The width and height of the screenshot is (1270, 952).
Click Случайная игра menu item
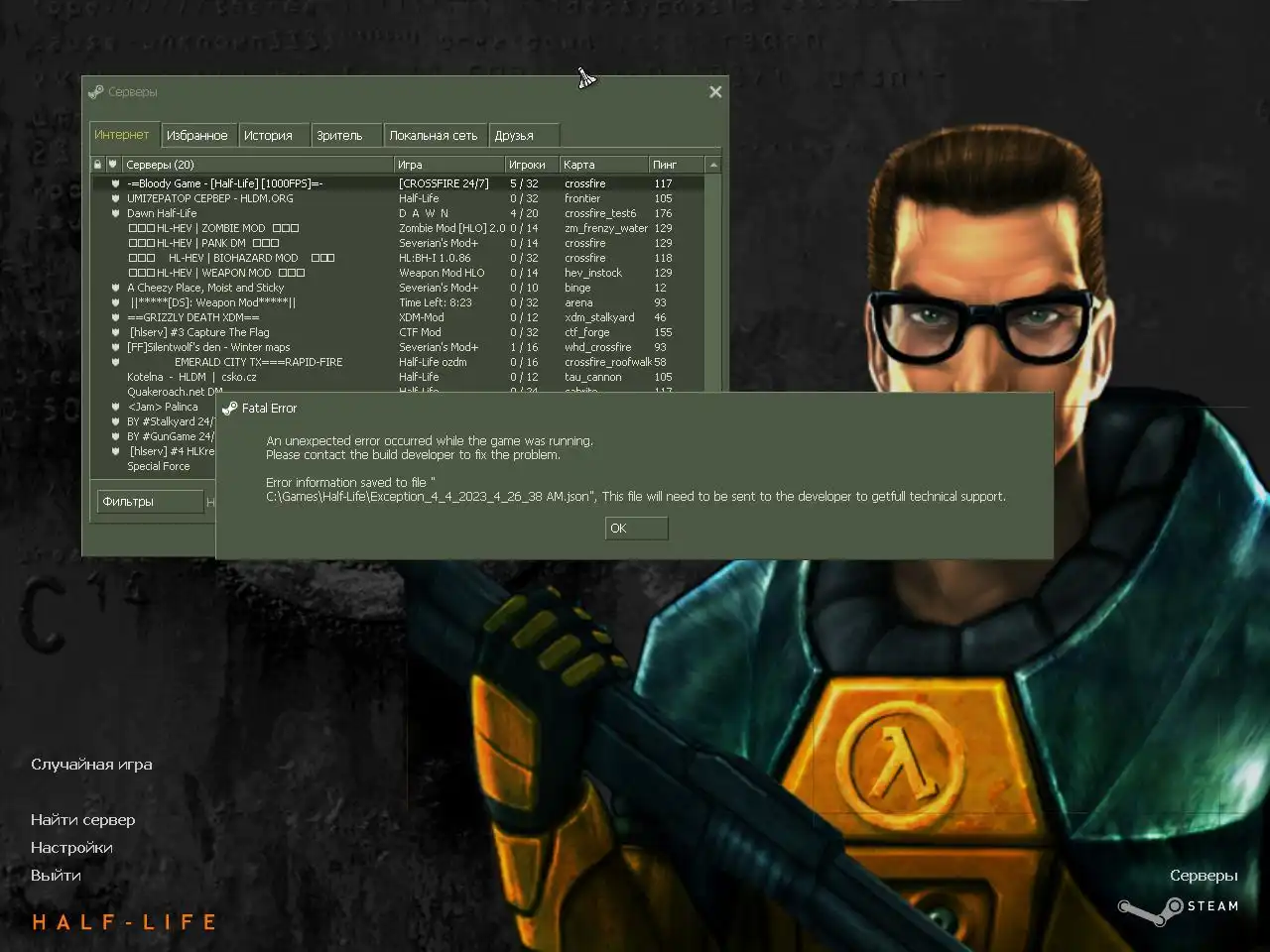click(91, 765)
